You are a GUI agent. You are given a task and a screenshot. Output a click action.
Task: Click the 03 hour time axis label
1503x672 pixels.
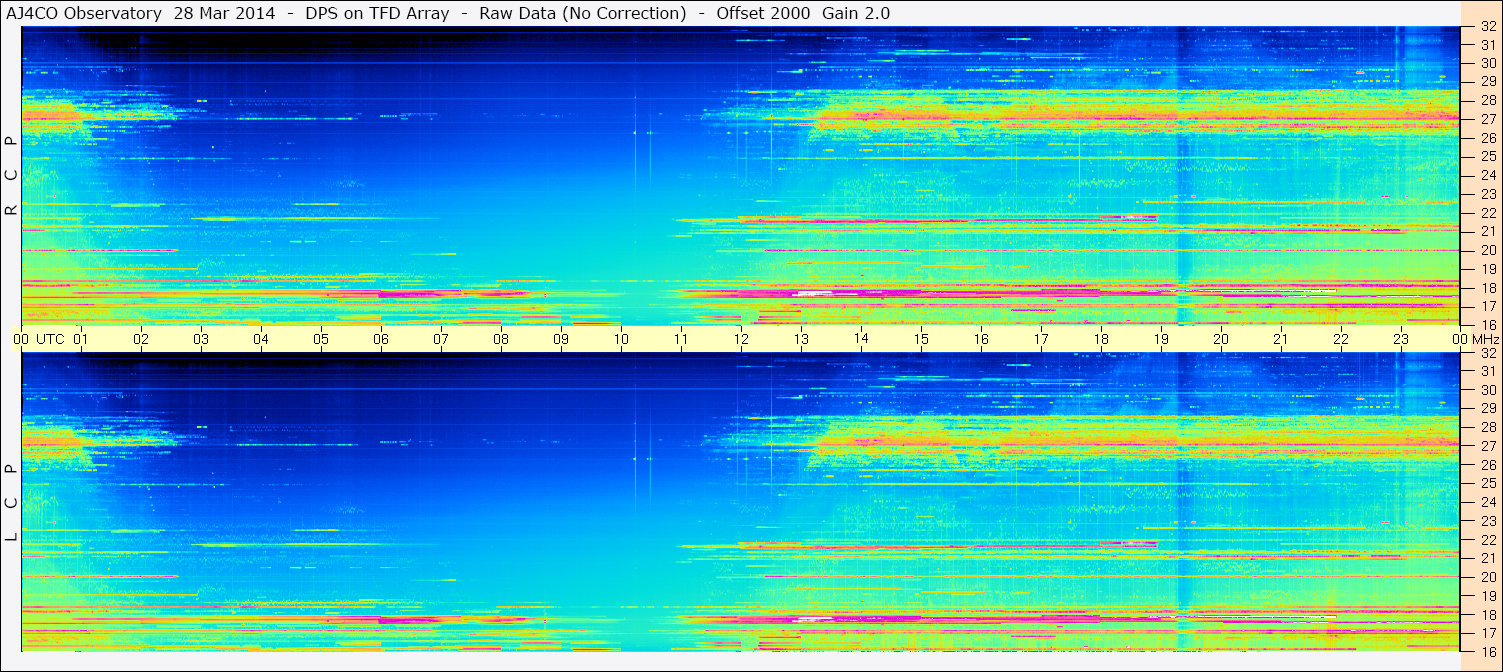click(x=200, y=339)
